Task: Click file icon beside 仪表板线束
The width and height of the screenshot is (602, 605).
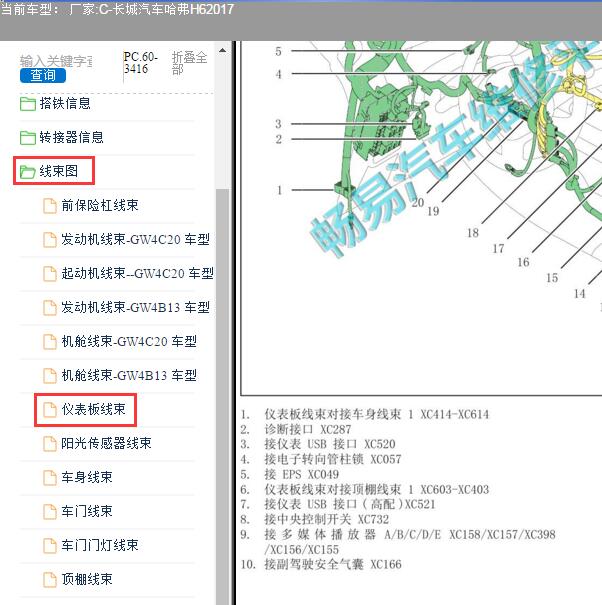Action: click(x=50, y=409)
